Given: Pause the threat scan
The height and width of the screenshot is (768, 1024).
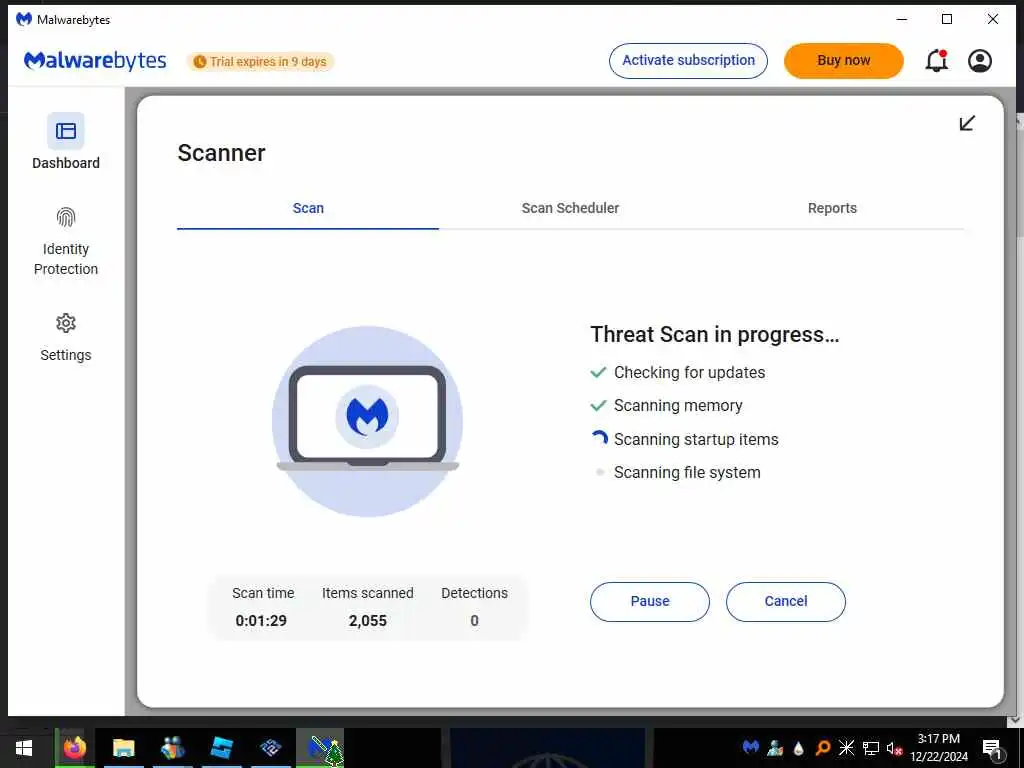Looking at the screenshot, I should (650, 601).
